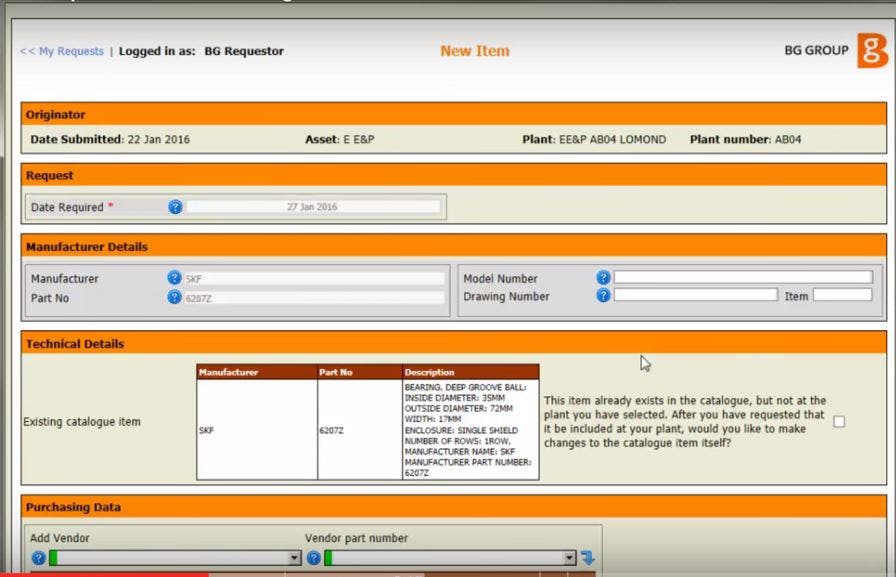The image size is (896, 577).
Task: Click the Manufacturer field showing SKF
Action: pyautogui.click(x=314, y=279)
